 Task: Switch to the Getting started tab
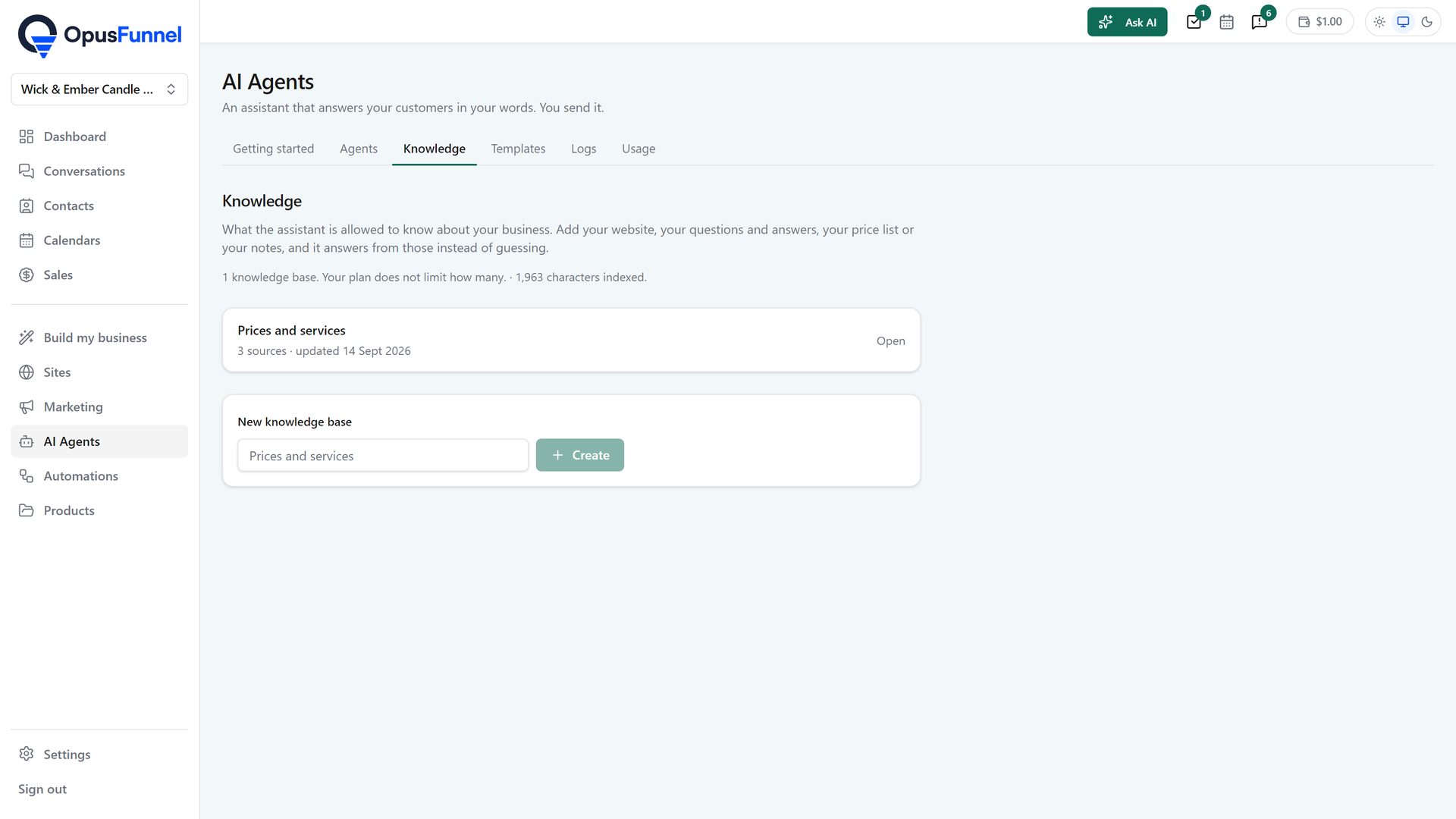(273, 149)
